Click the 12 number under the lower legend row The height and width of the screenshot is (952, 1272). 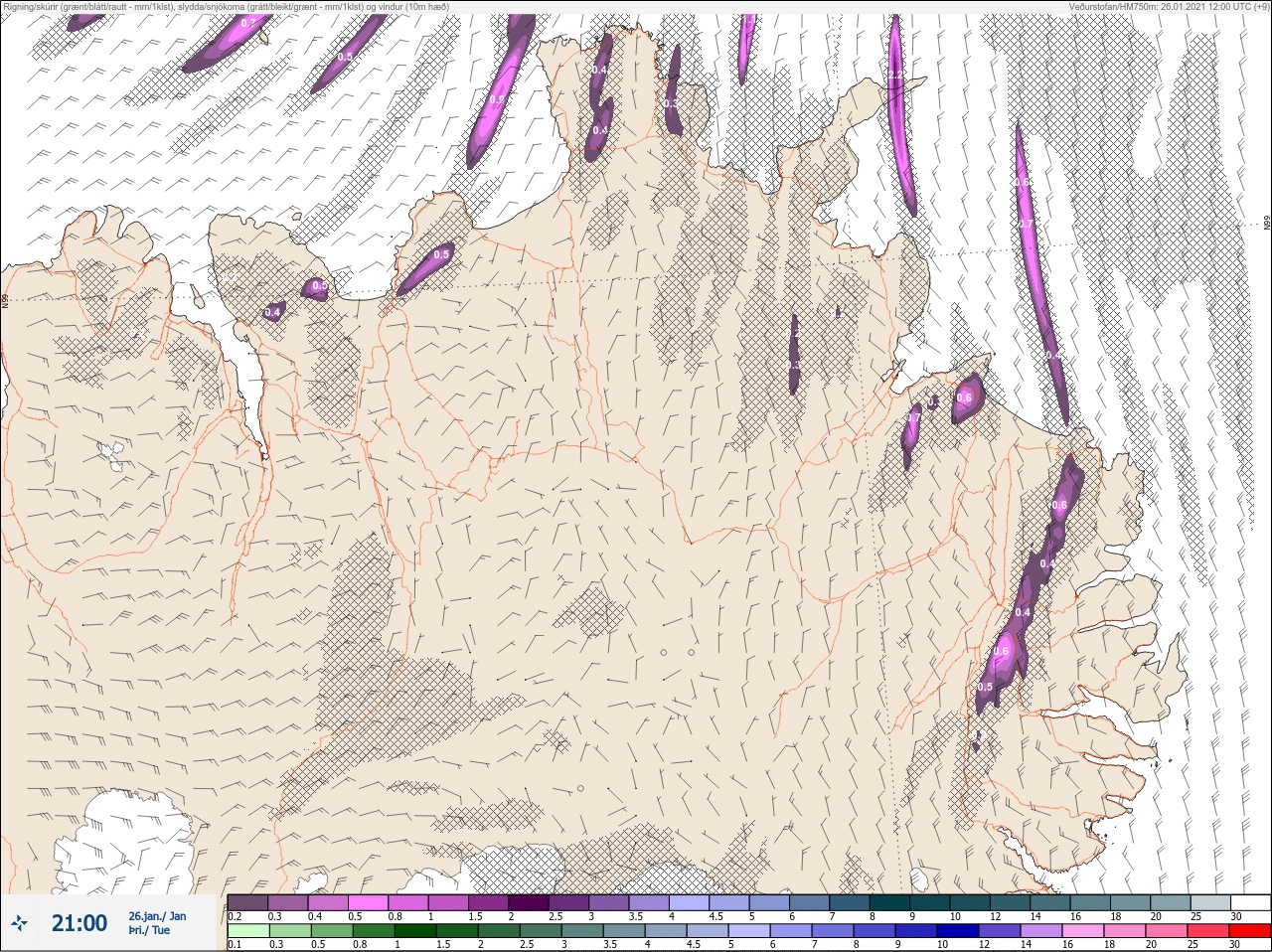pos(985,945)
